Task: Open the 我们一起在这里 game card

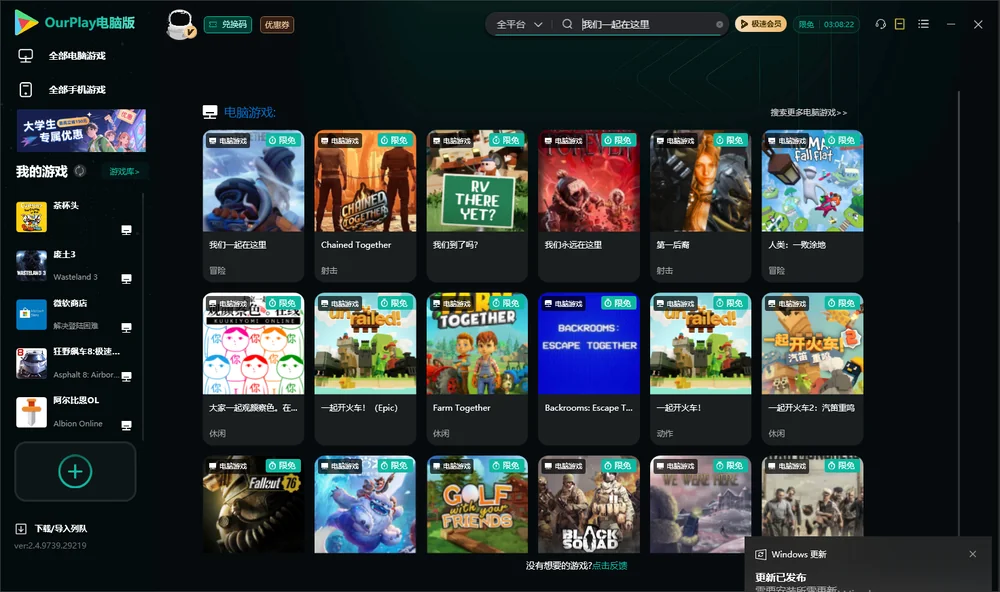Action: pyautogui.click(x=253, y=205)
